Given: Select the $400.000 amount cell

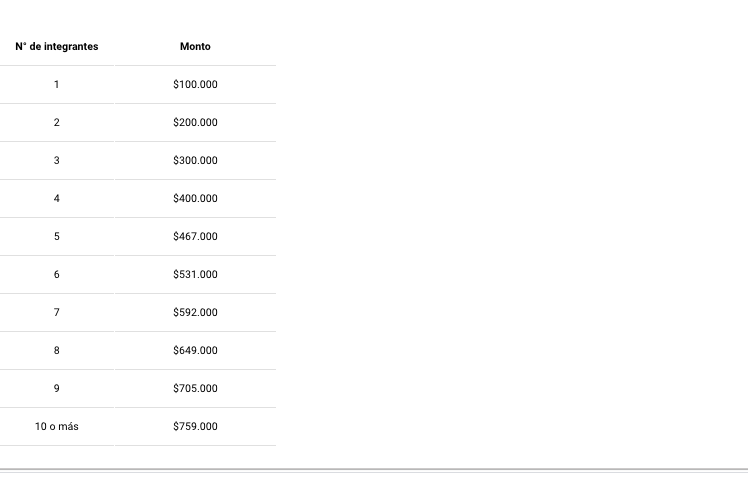Looking at the screenshot, I should point(195,198).
